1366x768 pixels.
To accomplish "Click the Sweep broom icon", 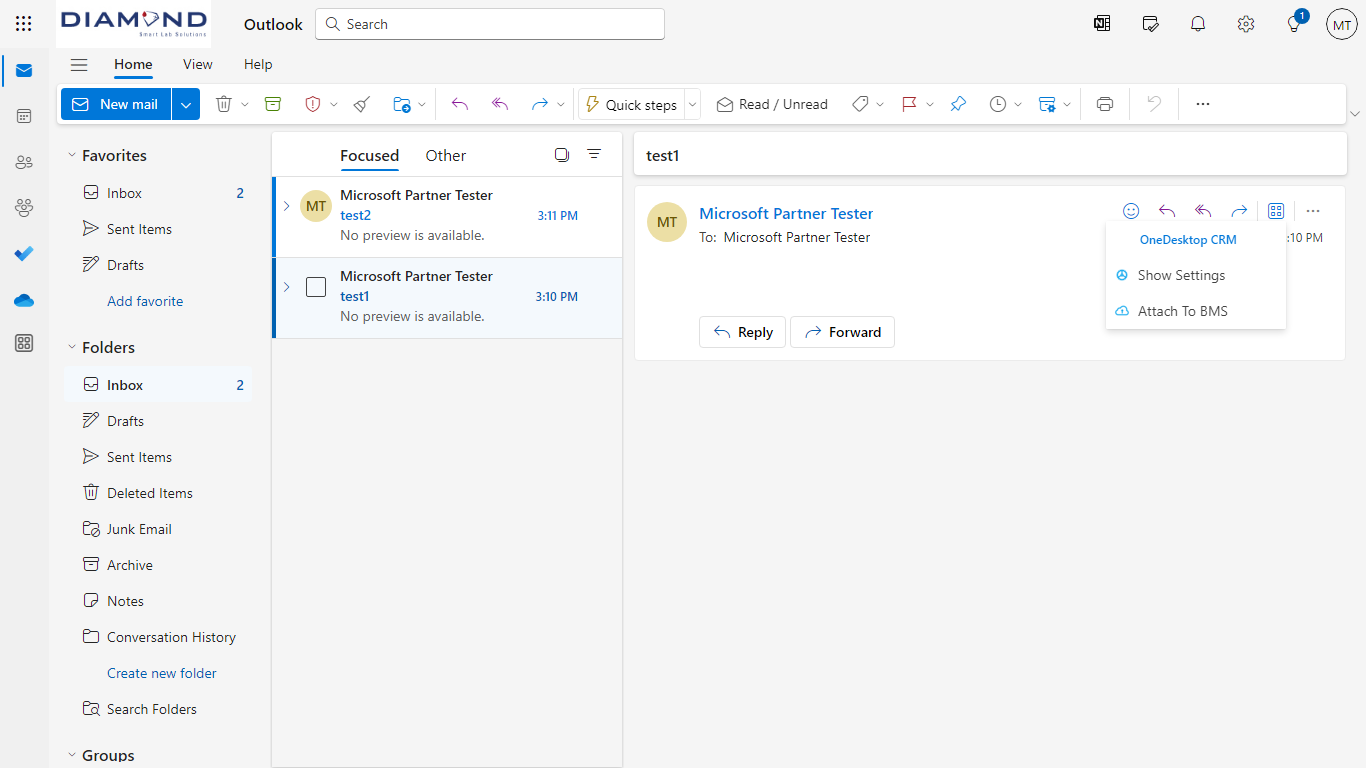I will pos(362,104).
